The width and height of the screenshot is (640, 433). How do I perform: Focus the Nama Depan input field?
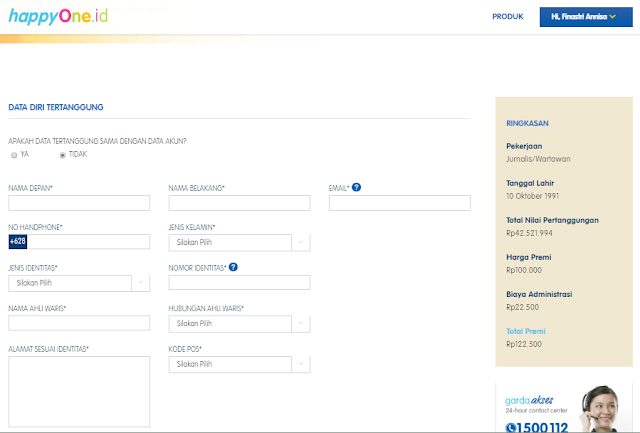79,203
